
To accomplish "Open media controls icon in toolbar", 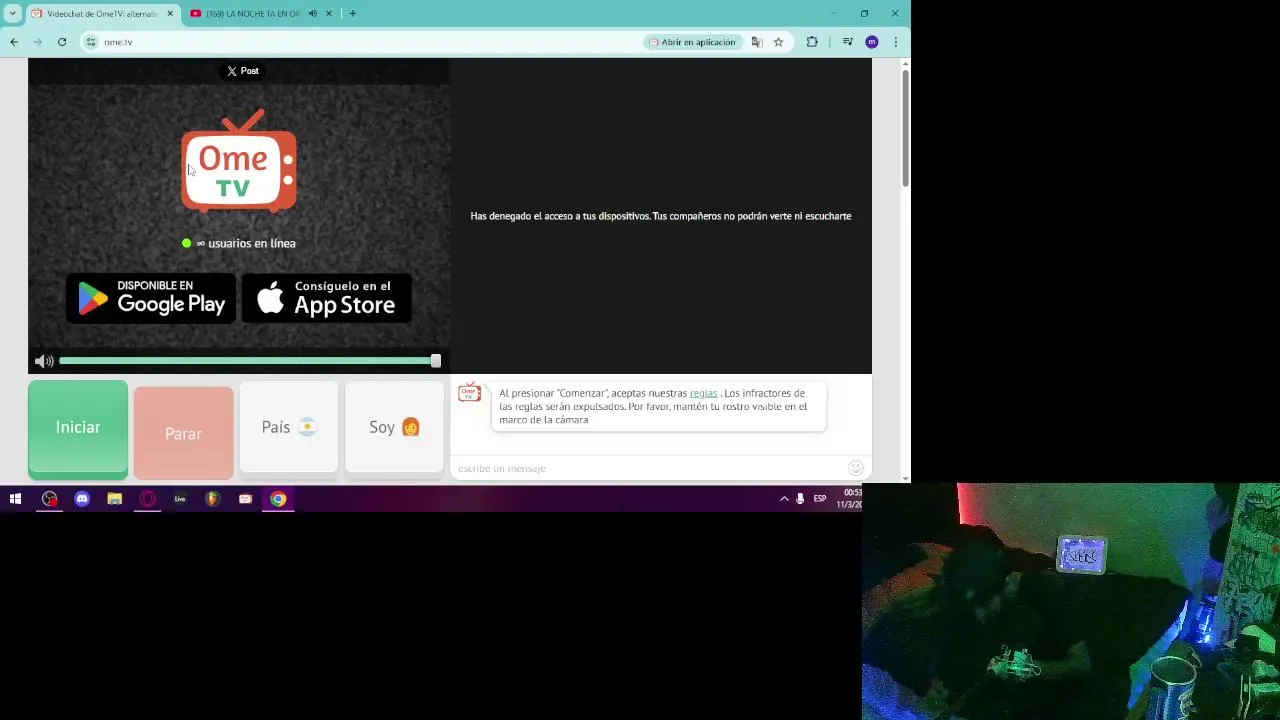I will pos(847,42).
